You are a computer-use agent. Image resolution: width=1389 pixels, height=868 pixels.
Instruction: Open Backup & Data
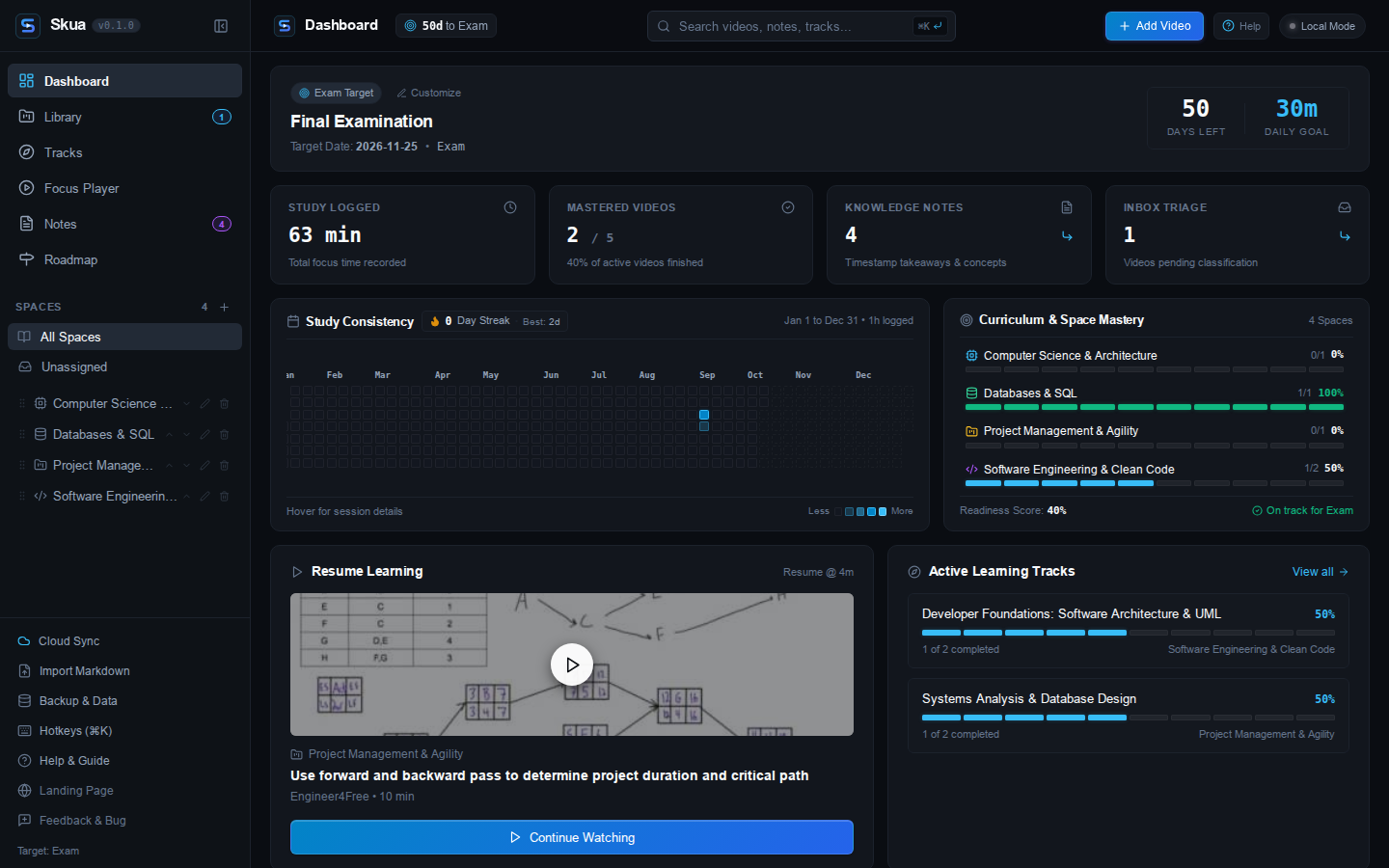tap(124, 701)
